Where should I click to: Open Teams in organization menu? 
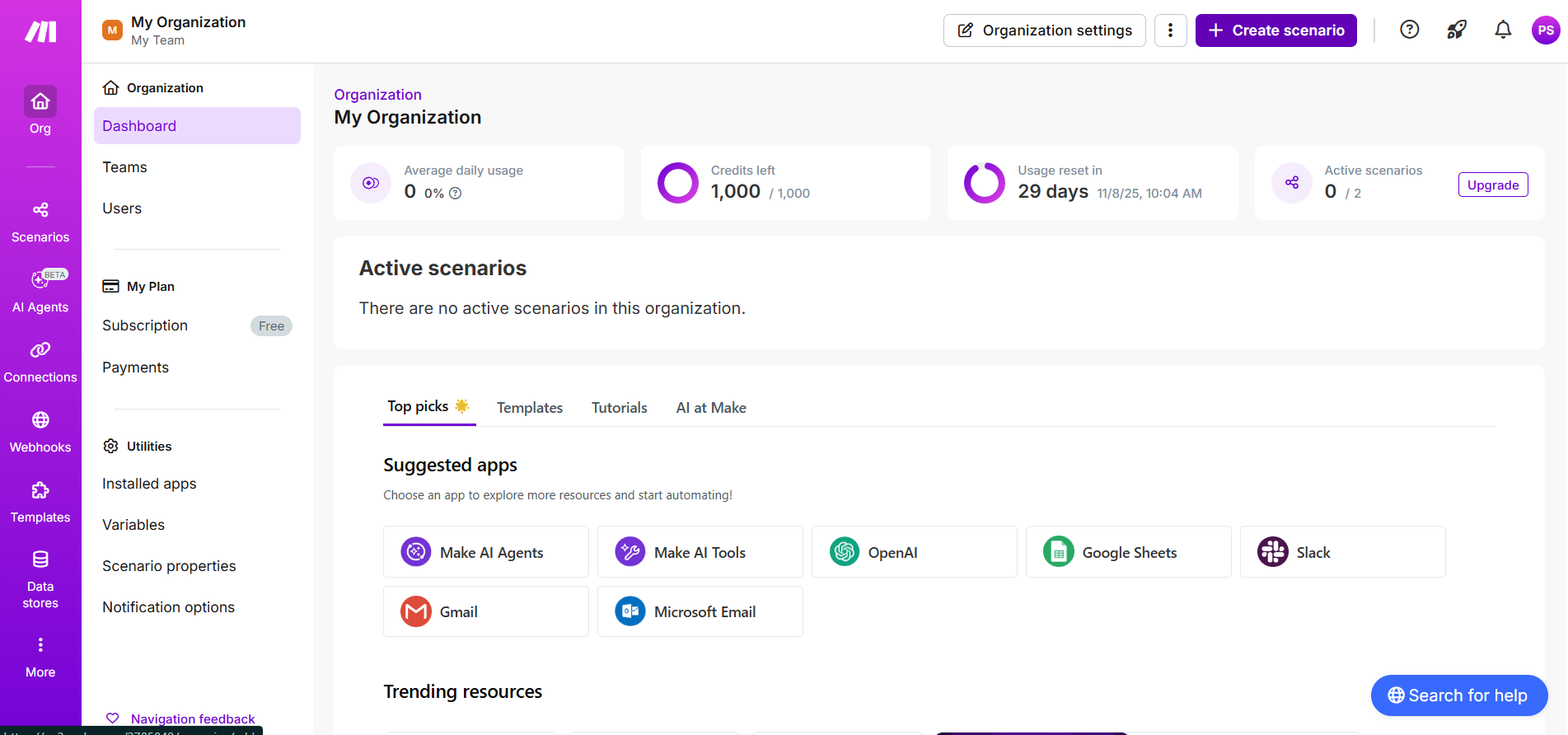click(x=197, y=167)
